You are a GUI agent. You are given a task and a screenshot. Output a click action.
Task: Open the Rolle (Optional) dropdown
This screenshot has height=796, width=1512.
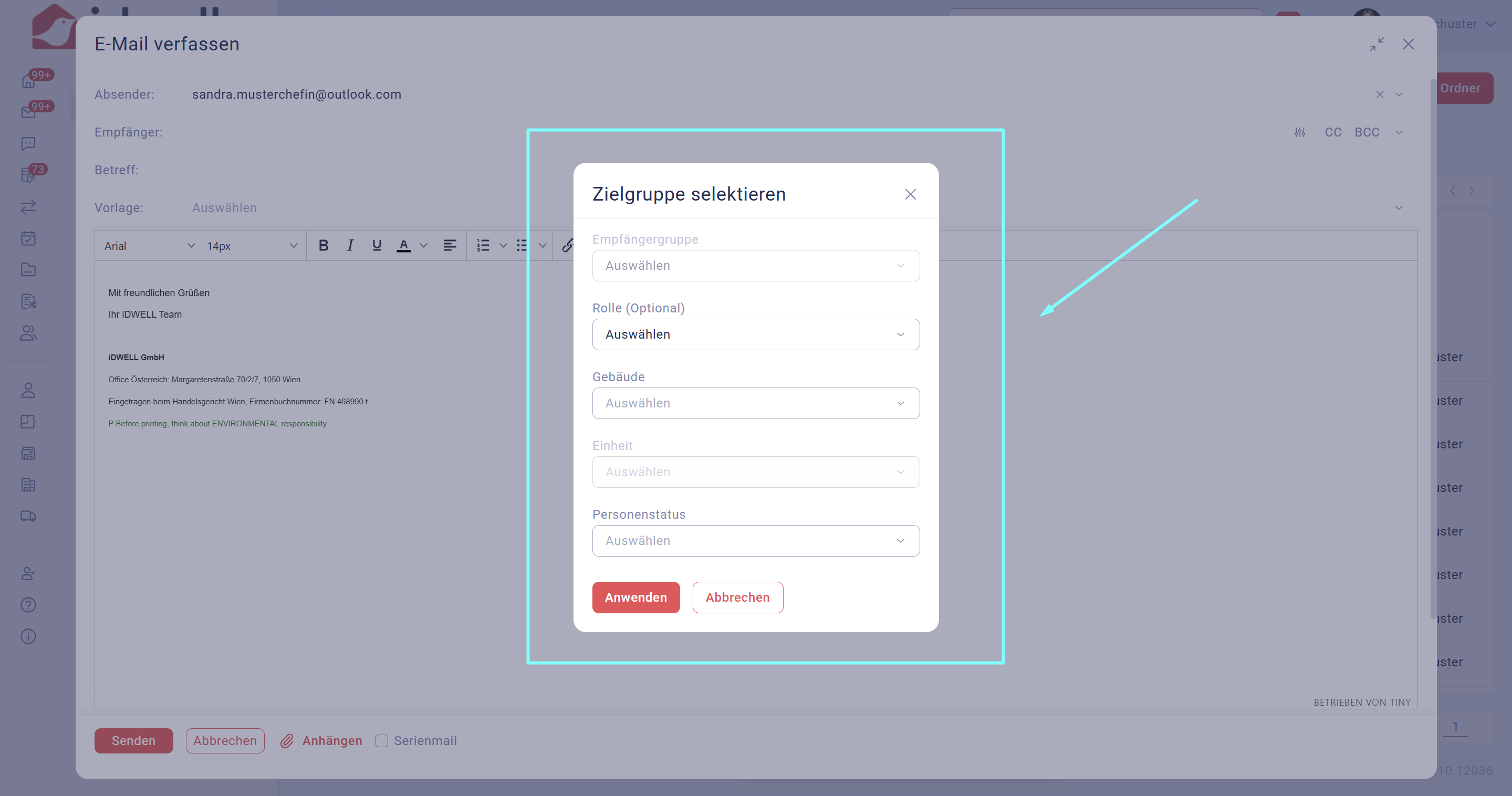[755, 334]
